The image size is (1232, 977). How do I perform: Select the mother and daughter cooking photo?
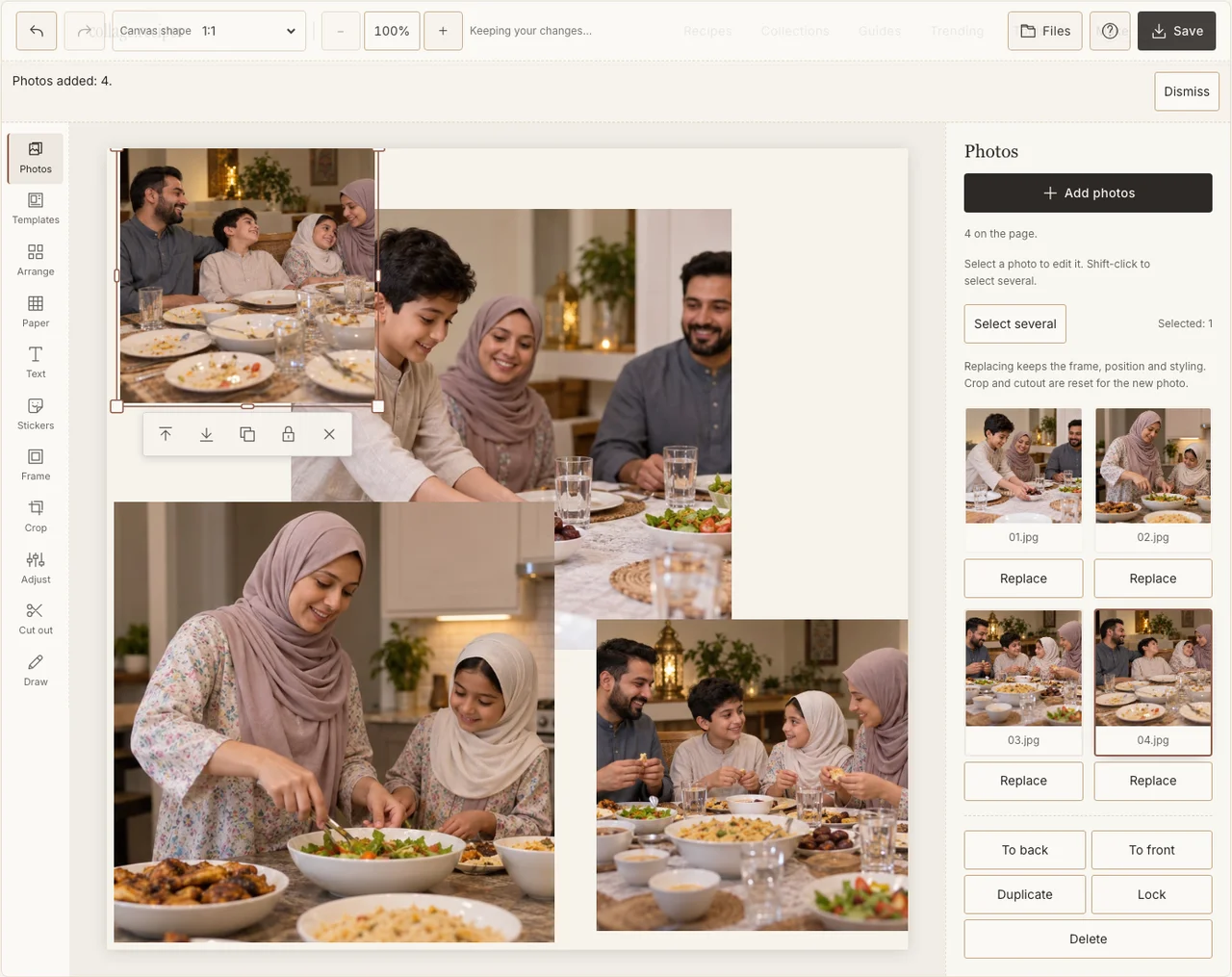(334, 722)
